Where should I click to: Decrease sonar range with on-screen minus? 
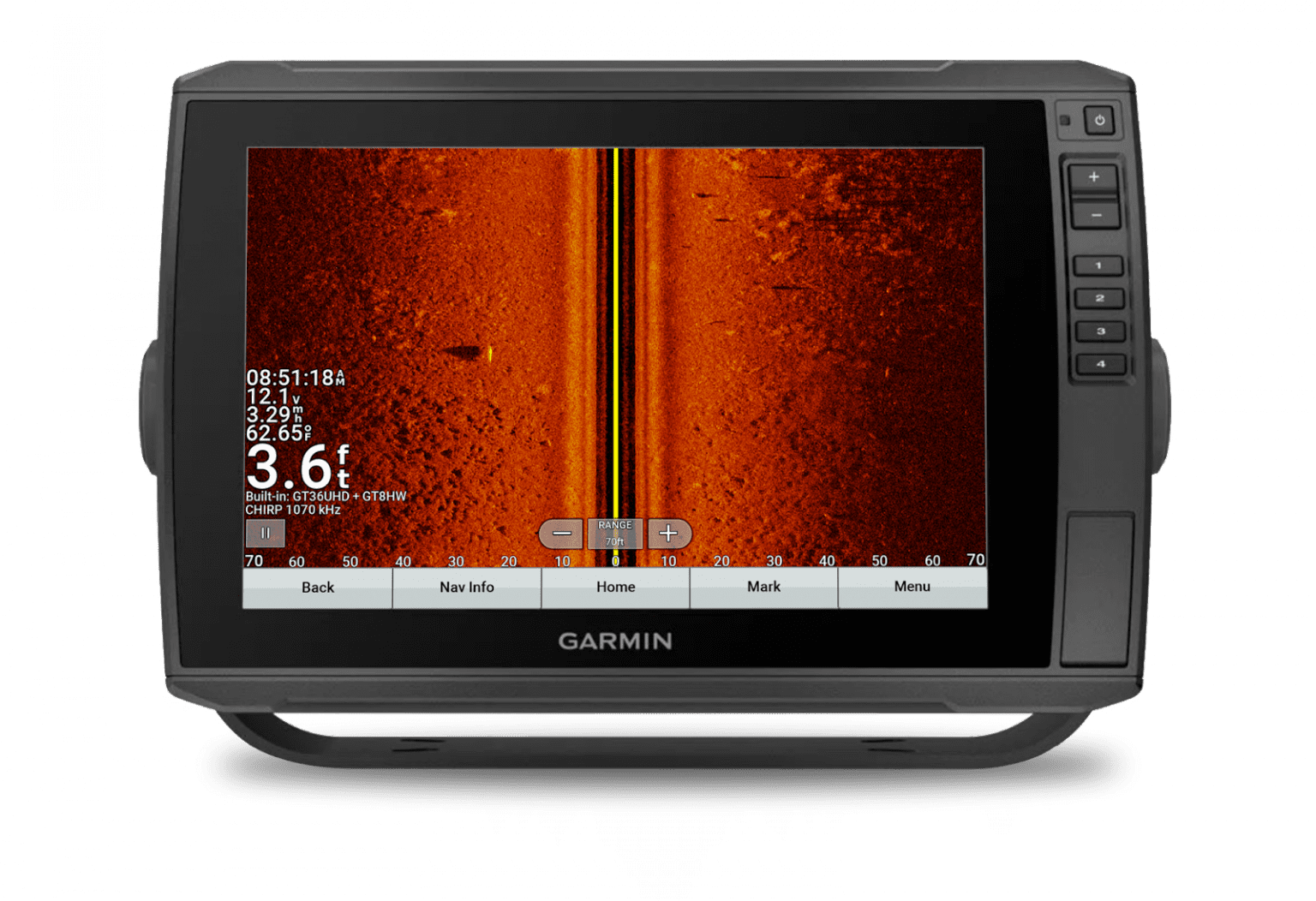(x=561, y=534)
